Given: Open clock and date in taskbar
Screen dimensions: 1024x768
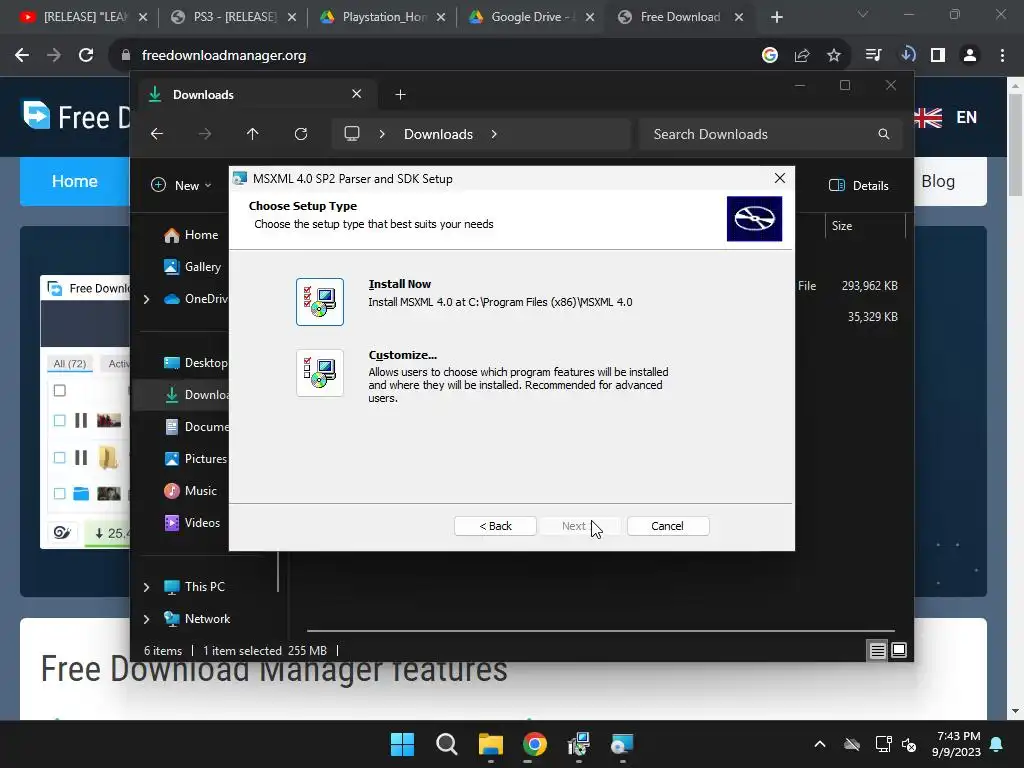Looking at the screenshot, I should point(957,744).
